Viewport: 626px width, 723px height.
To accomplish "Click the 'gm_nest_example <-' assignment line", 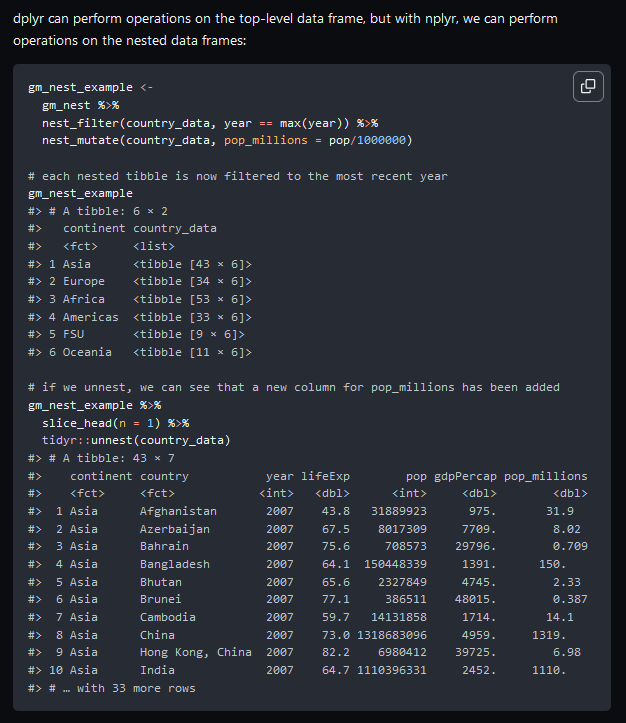I will (x=90, y=87).
